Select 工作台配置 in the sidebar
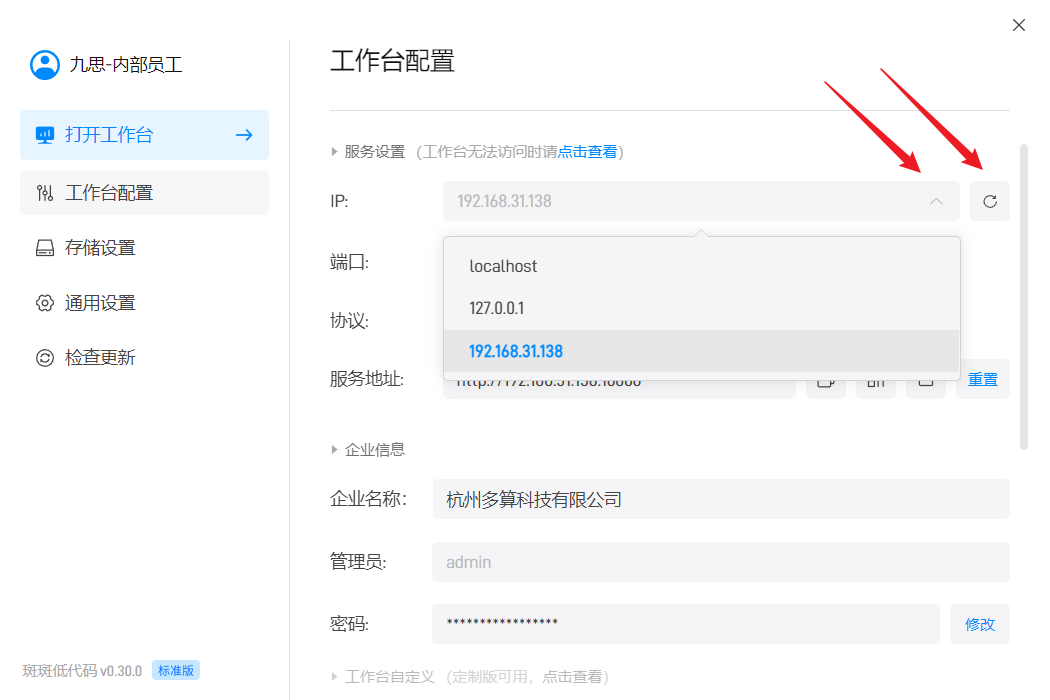Image resolution: width=1050 pixels, height=700 pixels. pyautogui.click(x=145, y=193)
